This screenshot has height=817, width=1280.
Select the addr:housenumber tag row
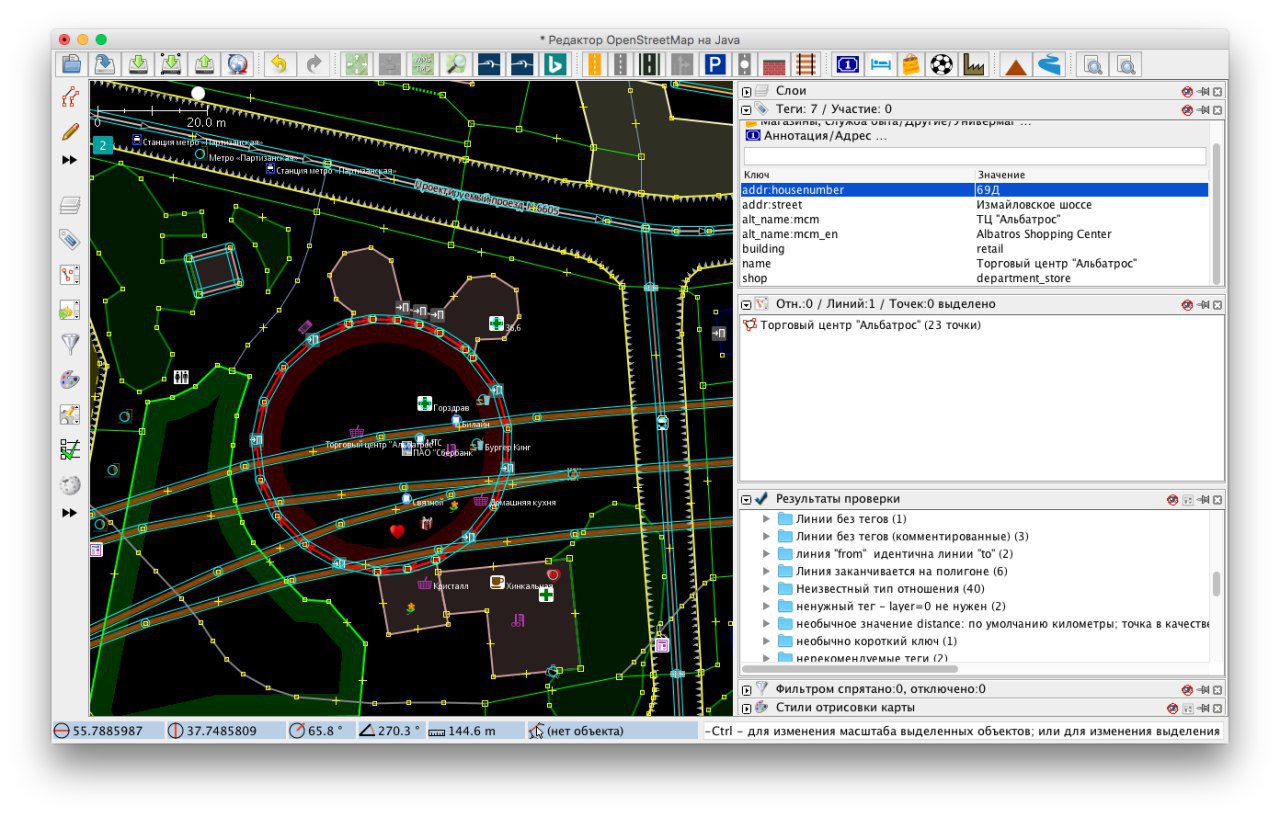(975, 190)
